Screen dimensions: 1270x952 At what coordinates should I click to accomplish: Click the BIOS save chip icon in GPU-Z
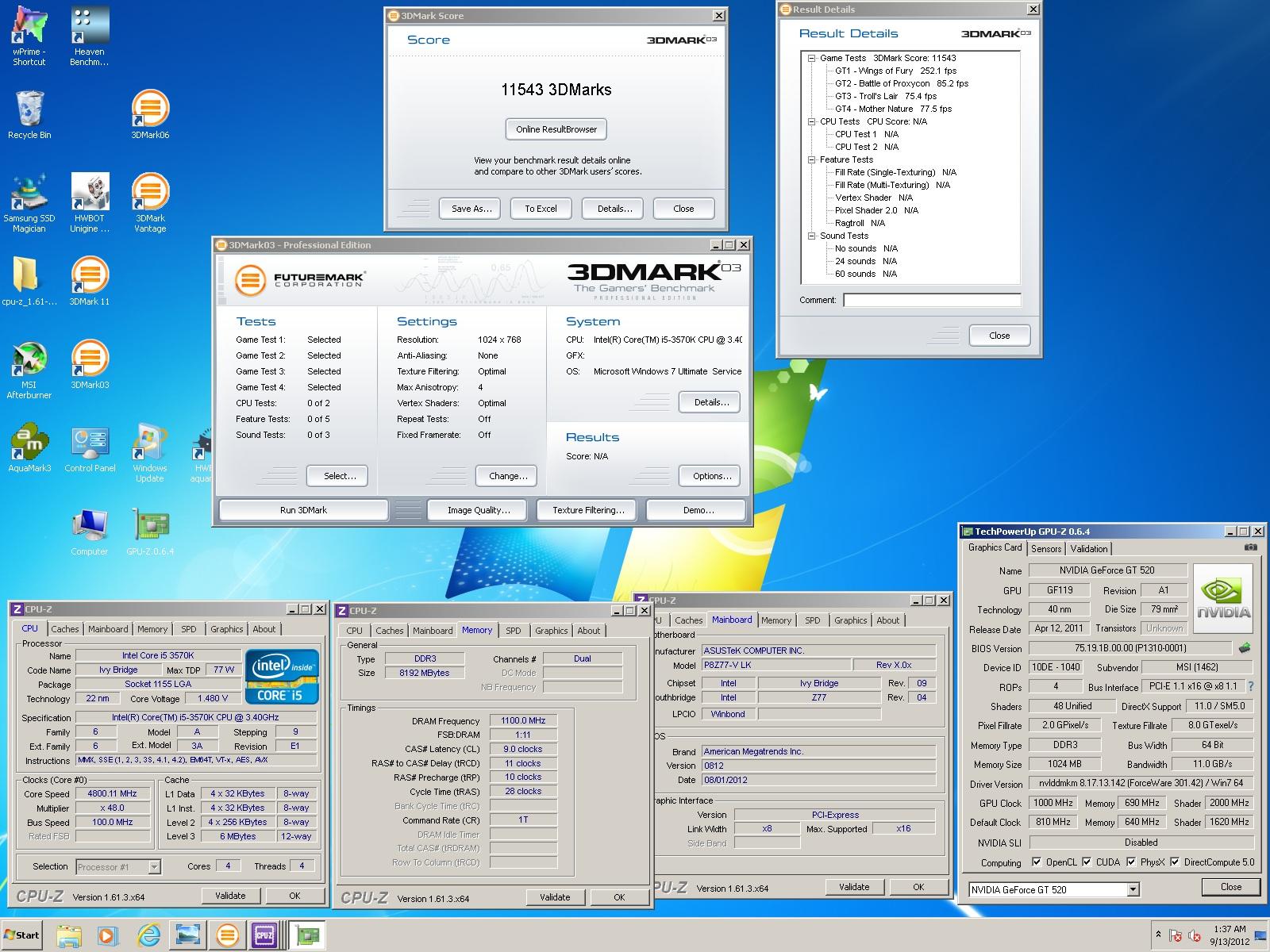[1245, 647]
